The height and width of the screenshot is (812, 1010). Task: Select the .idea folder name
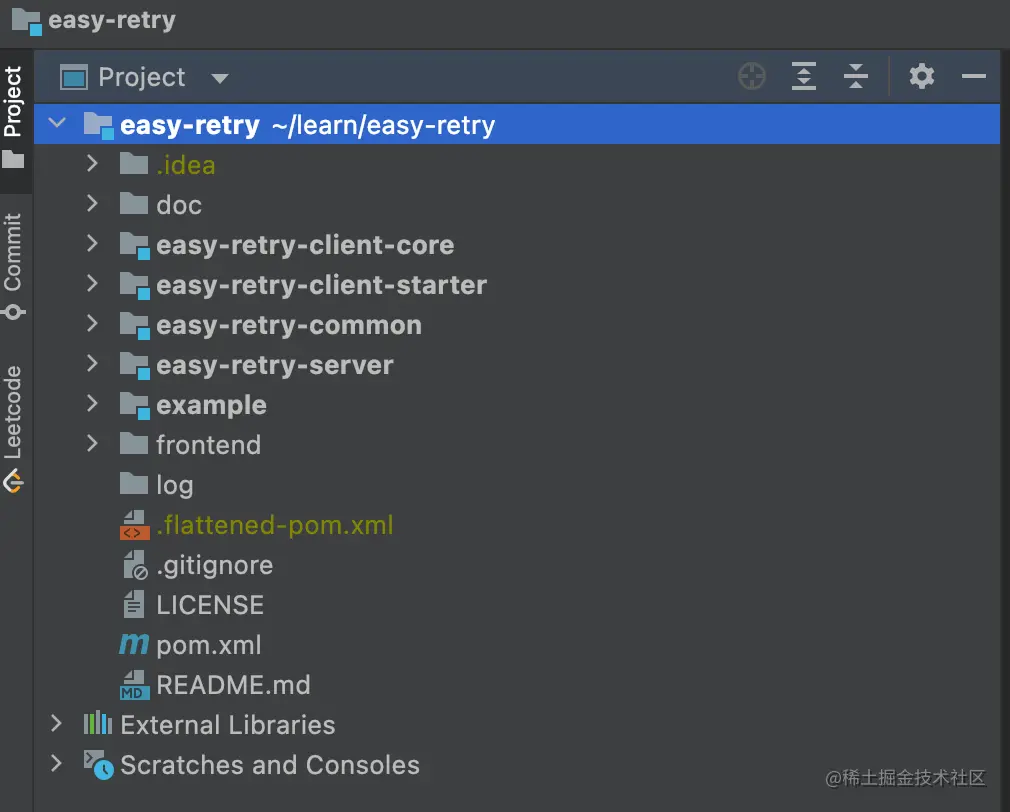click(x=186, y=165)
